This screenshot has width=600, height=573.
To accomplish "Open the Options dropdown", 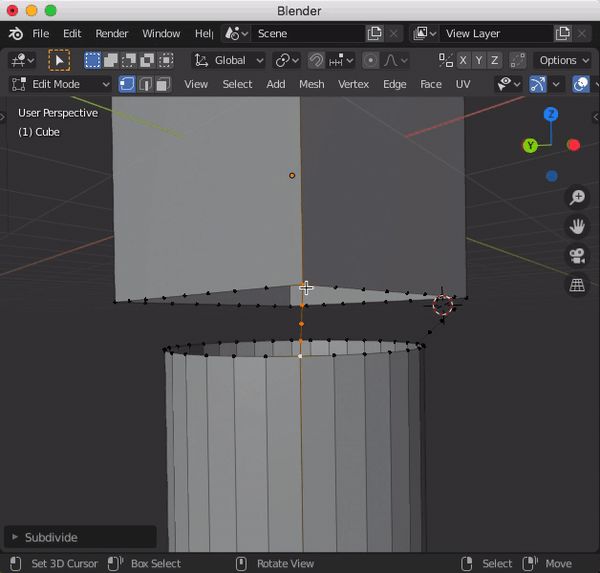I will (564, 60).
